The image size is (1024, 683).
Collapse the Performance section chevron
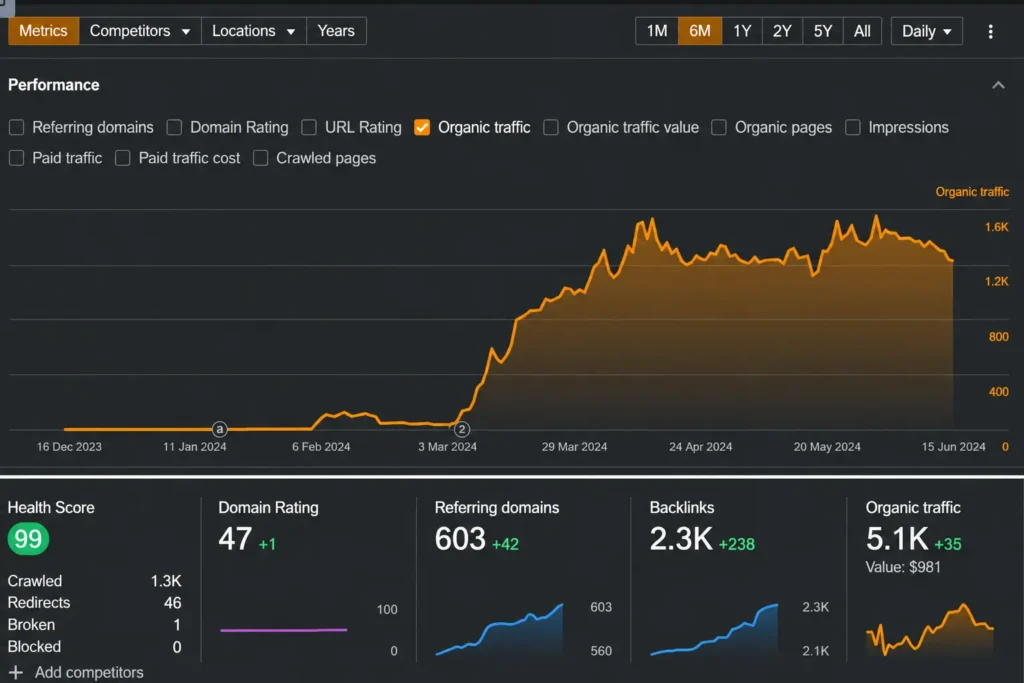point(998,85)
